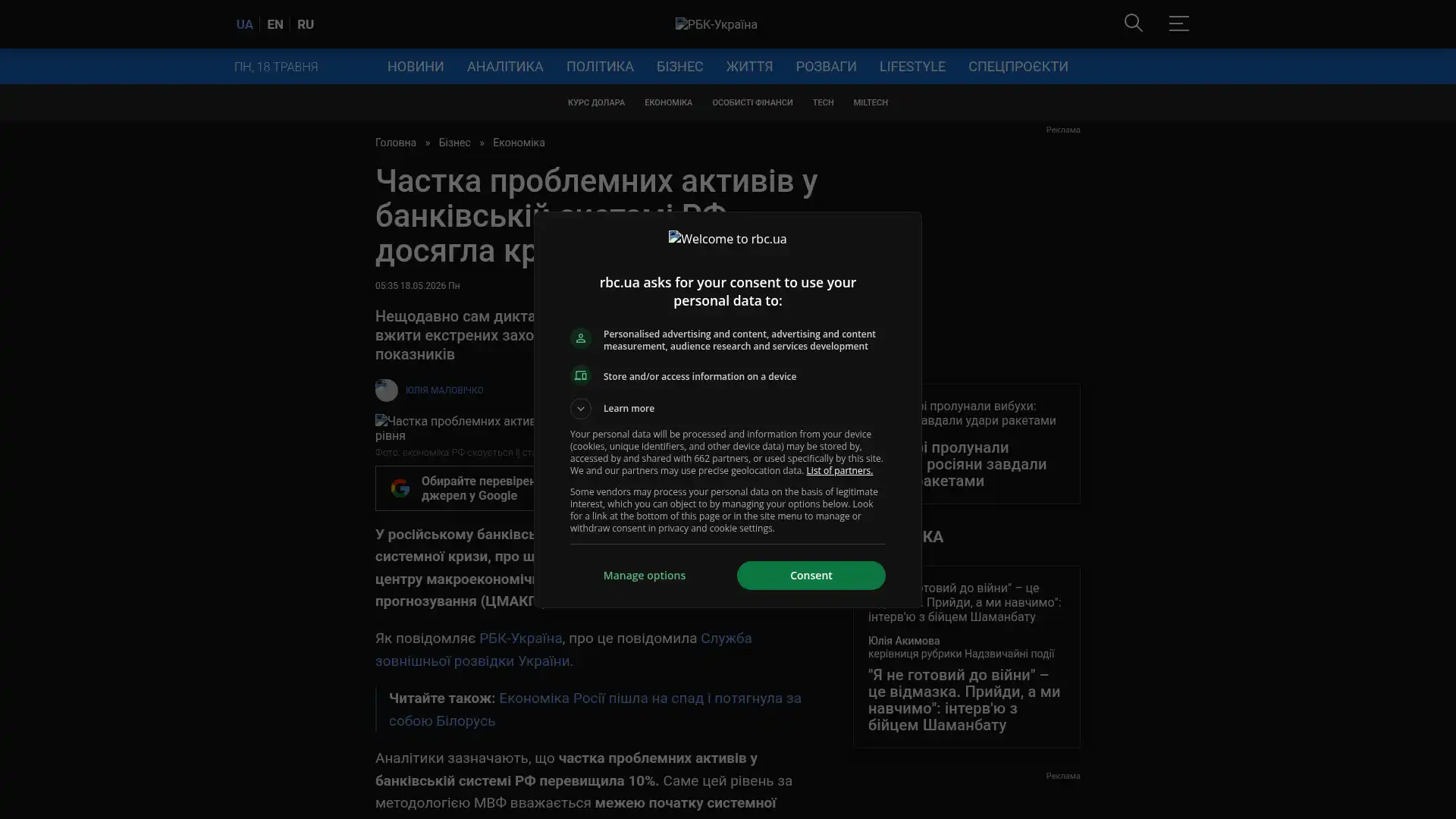The width and height of the screenshot is (1456, 819).
Task: Click the Consent button
Action: coord(811,576)
